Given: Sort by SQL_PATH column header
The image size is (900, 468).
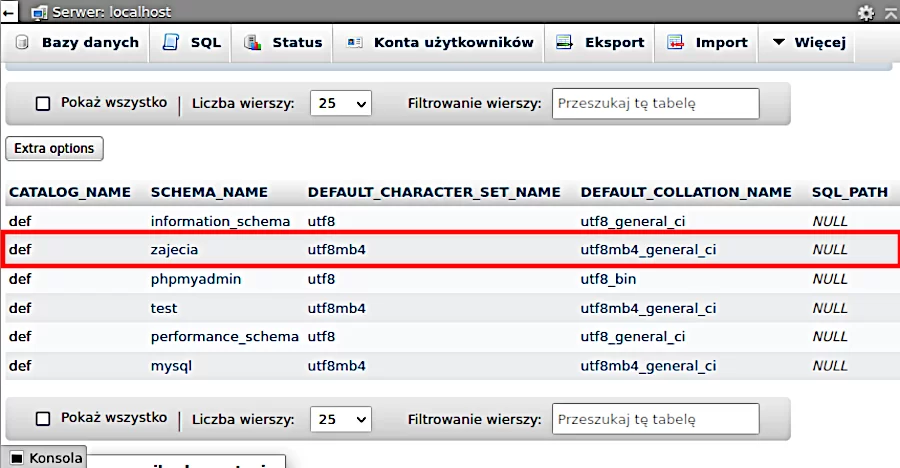Looking at the screenshot, I should (x=849, y=192).
